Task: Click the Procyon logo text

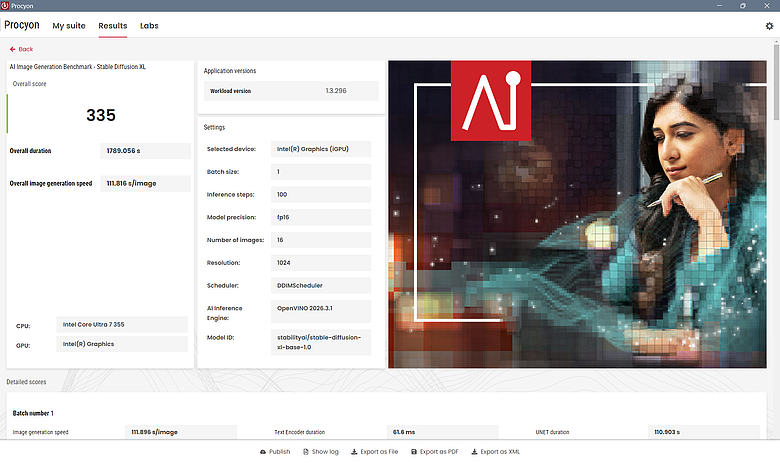Action: point(22,25)
